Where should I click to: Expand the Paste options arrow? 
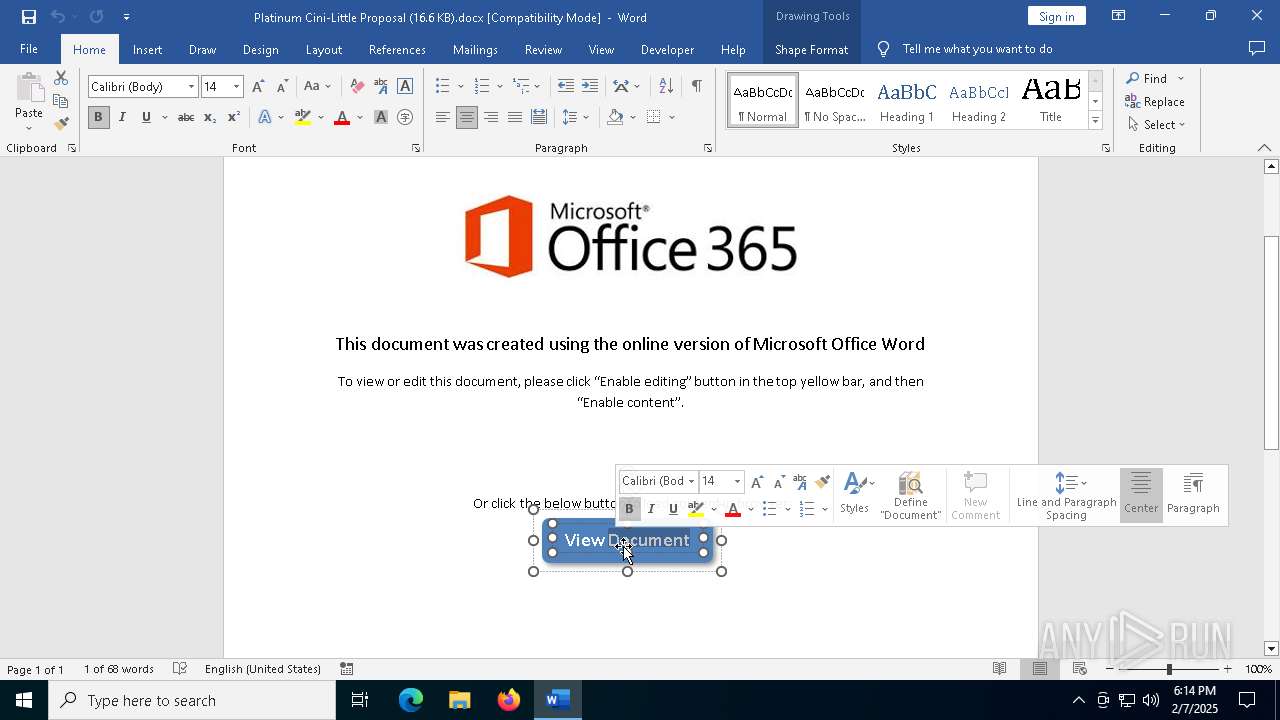[29, 127]
